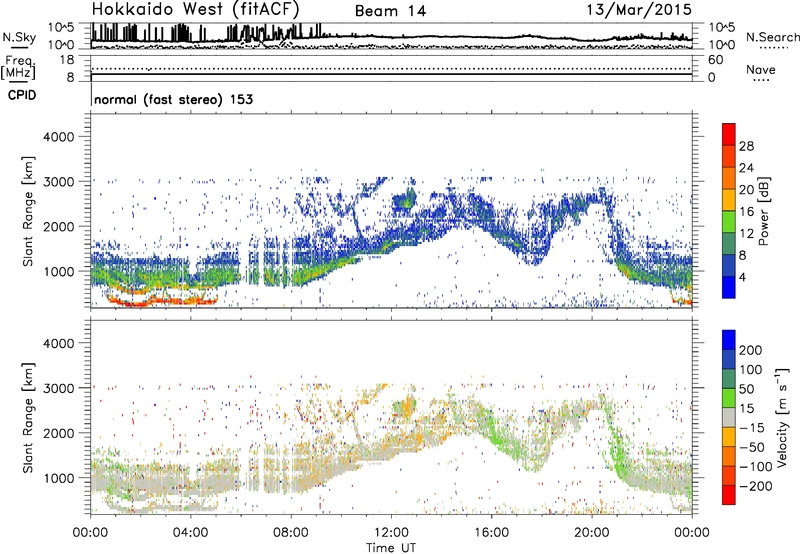Click the '60' Nave axis tick
This screenshot has height=554, width=800.
coord(716,60)
